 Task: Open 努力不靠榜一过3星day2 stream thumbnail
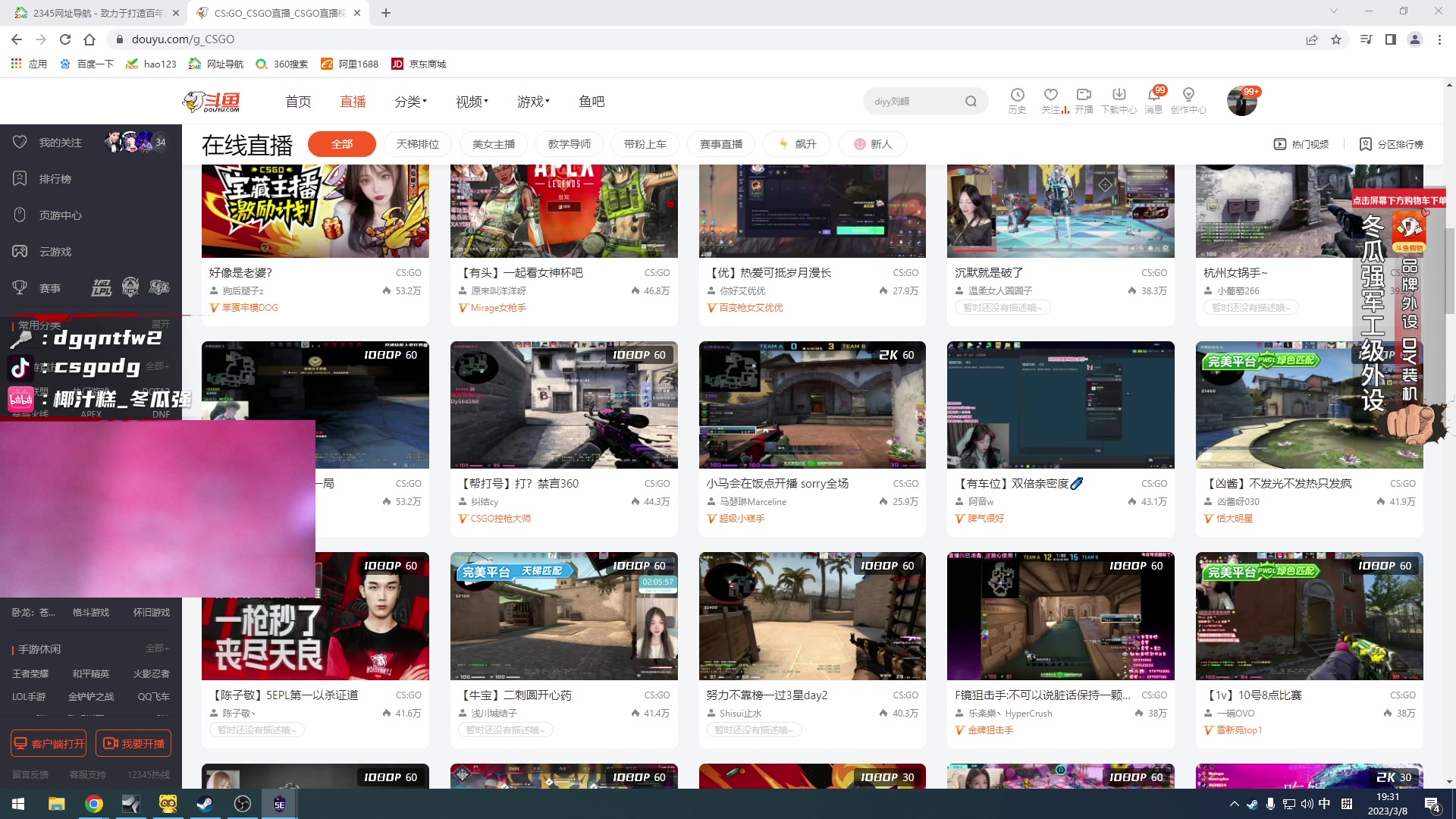pos(812,616)
